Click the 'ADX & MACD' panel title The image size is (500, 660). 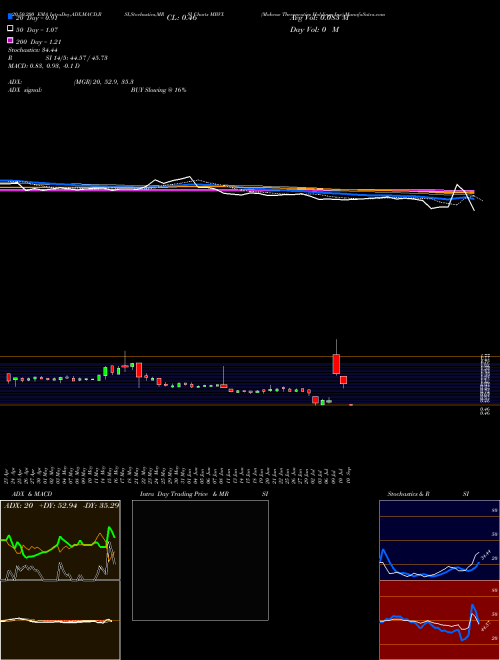click(32, 494)
